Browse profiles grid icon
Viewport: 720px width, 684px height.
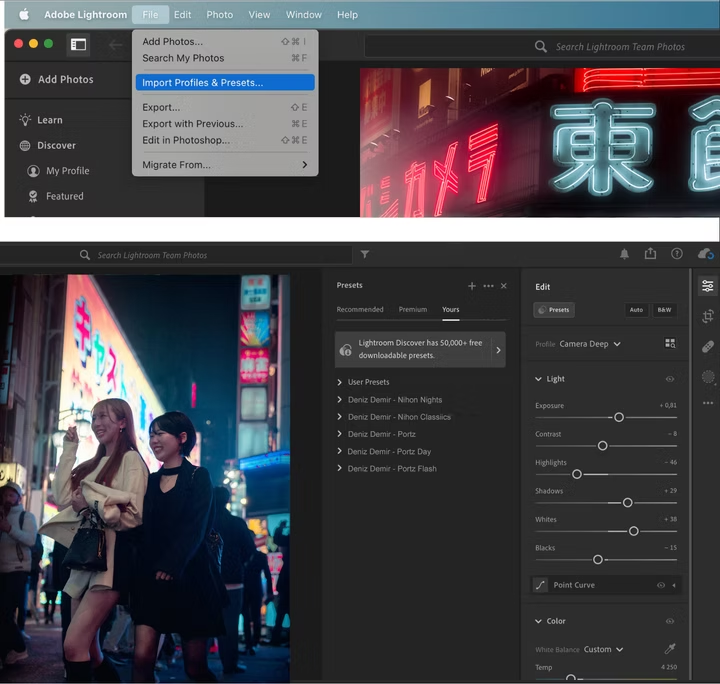point(670,343)
